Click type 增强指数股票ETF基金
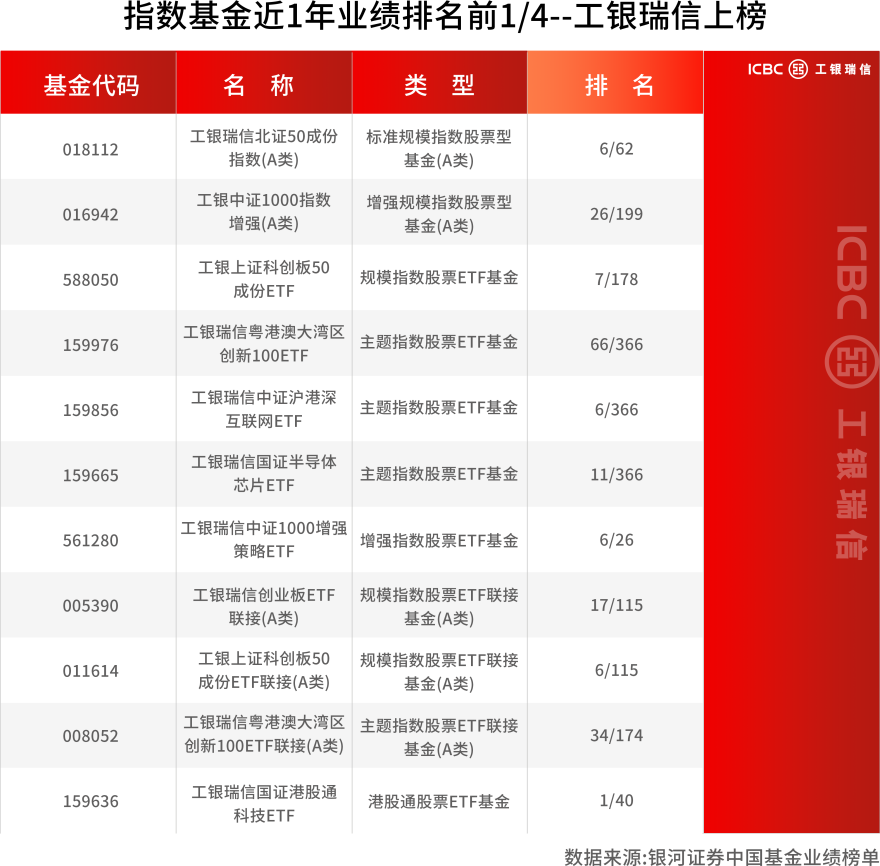The width and height of the screenshot is (880, 866). pyautogui.click(x=439, y=541)
